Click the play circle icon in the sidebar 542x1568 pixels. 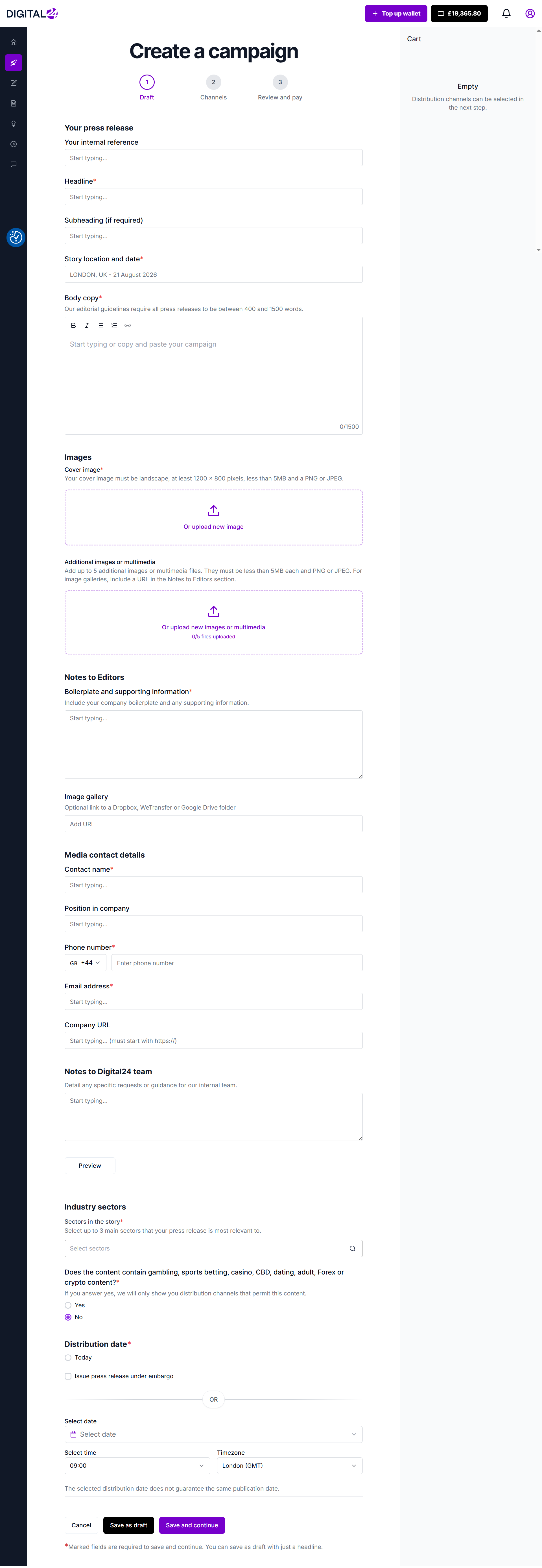click(13, 144)
